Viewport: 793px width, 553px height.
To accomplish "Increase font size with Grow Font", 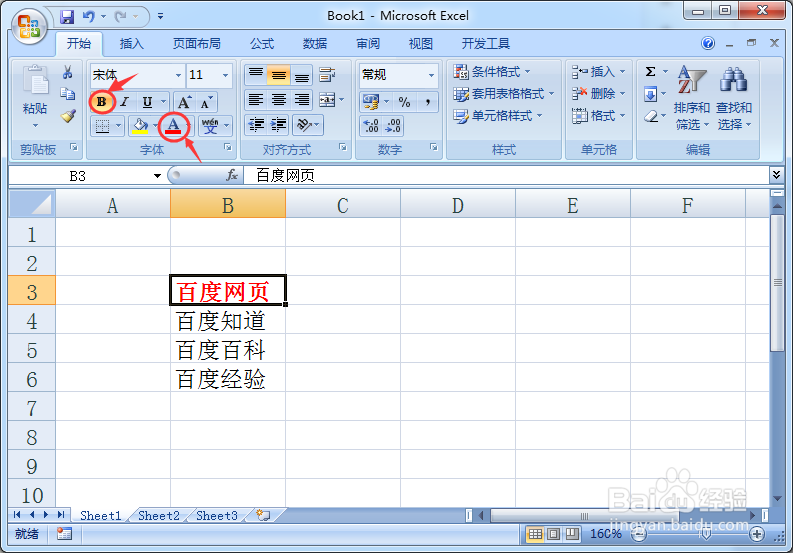I will pyautogui.click(x=184, y=102).
